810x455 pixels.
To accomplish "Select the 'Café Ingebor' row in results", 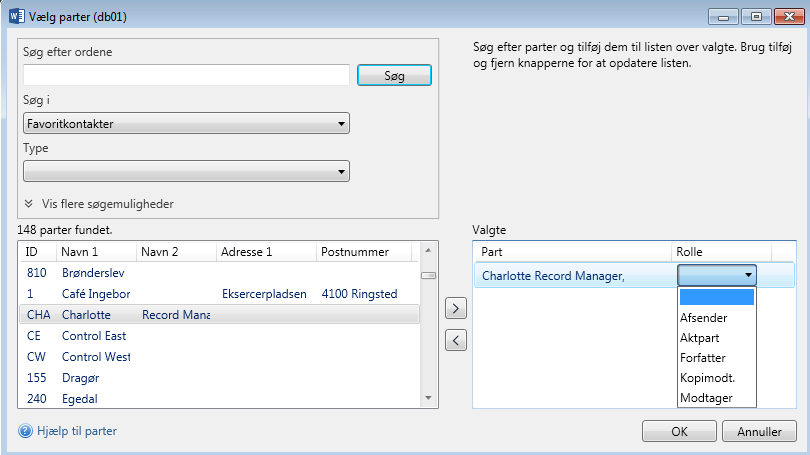I will (95, 294).
